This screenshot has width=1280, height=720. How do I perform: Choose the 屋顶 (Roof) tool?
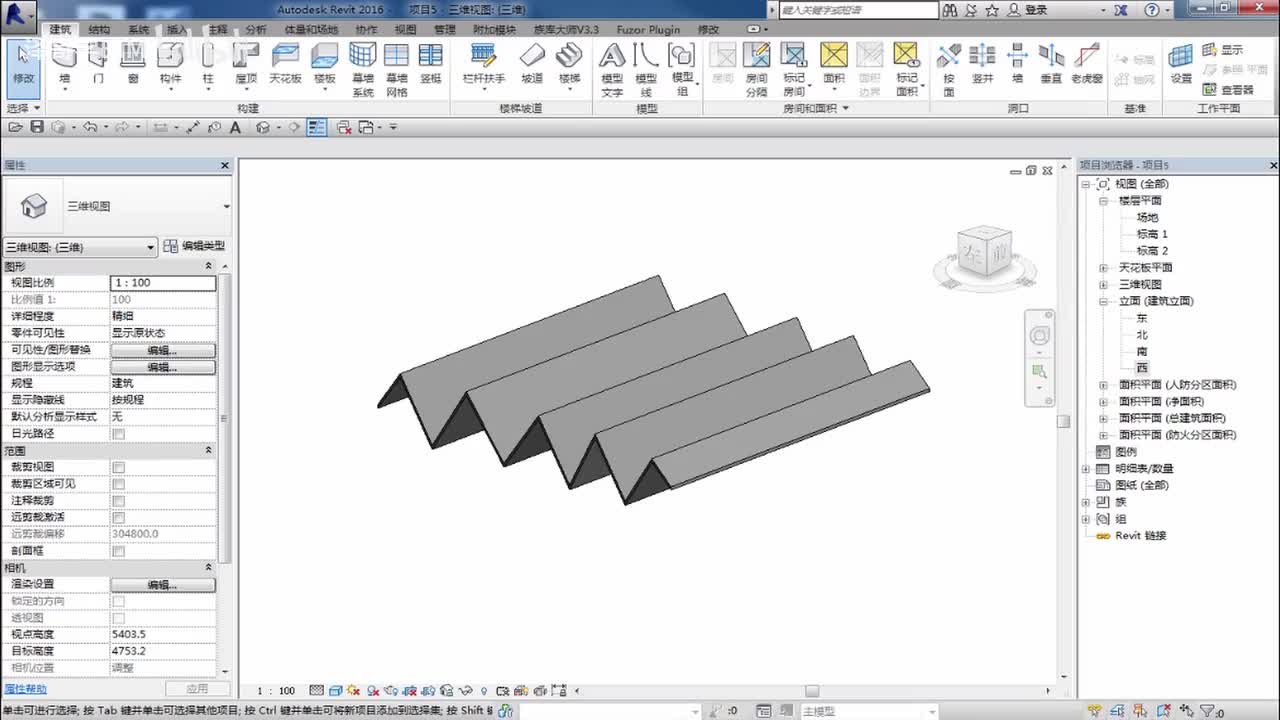[246, 65]
